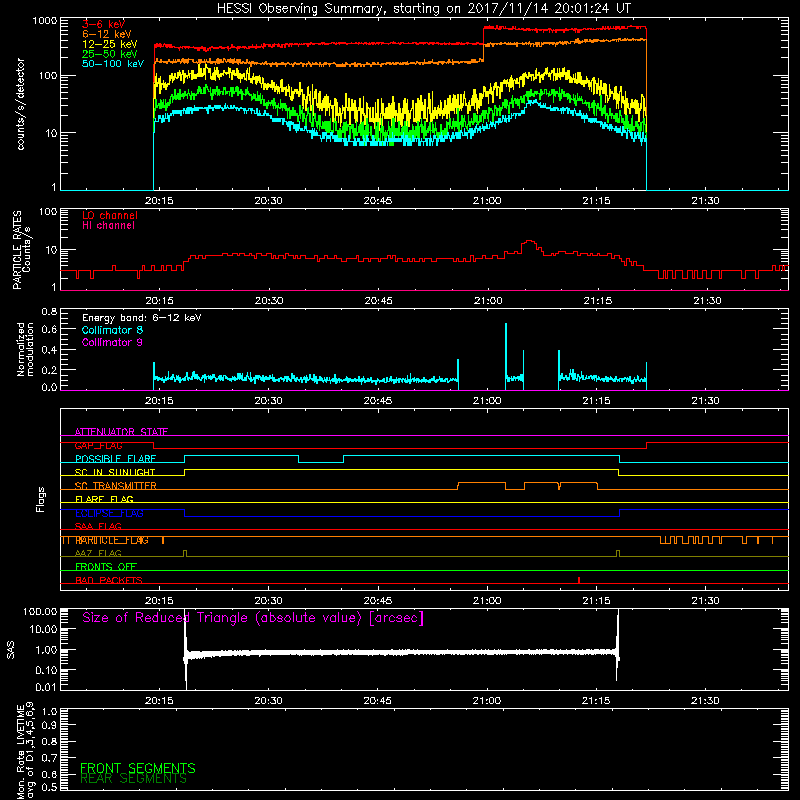Viewport: 800px width, 800px height.
Task: Select the PARTICLE_FLAG label
Action: [x=112, y=540]
